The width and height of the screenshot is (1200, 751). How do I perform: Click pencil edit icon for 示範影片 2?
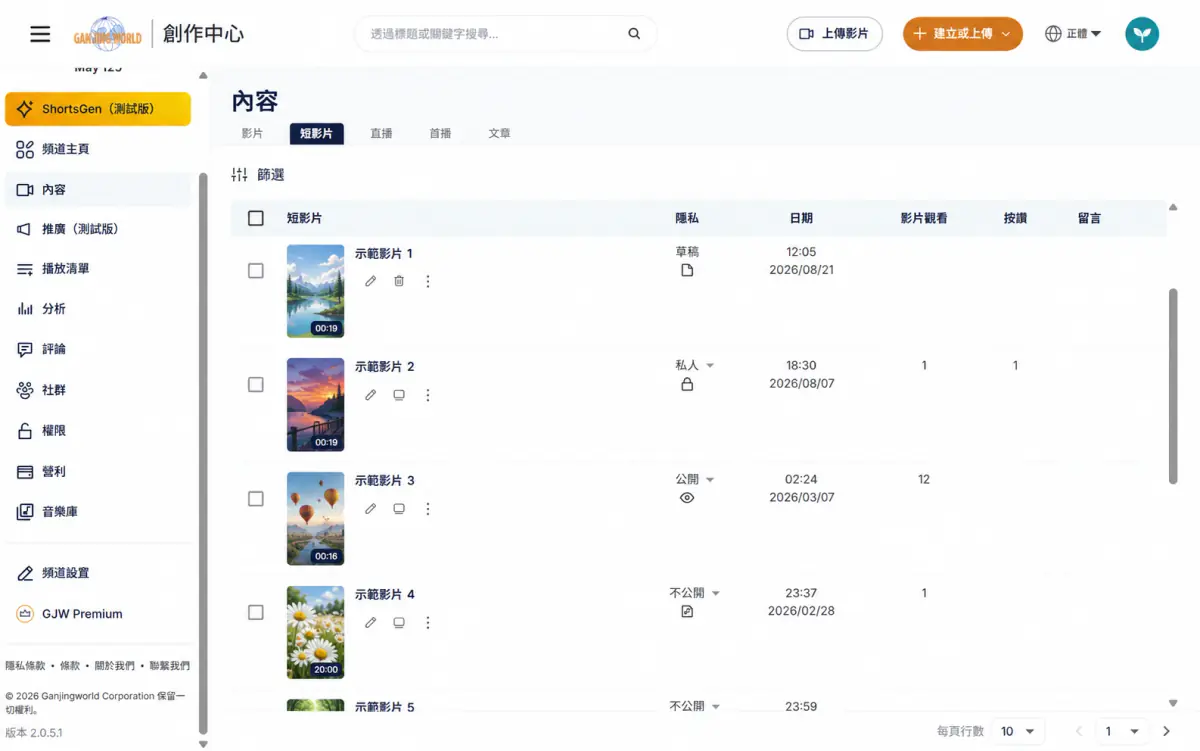371,395
